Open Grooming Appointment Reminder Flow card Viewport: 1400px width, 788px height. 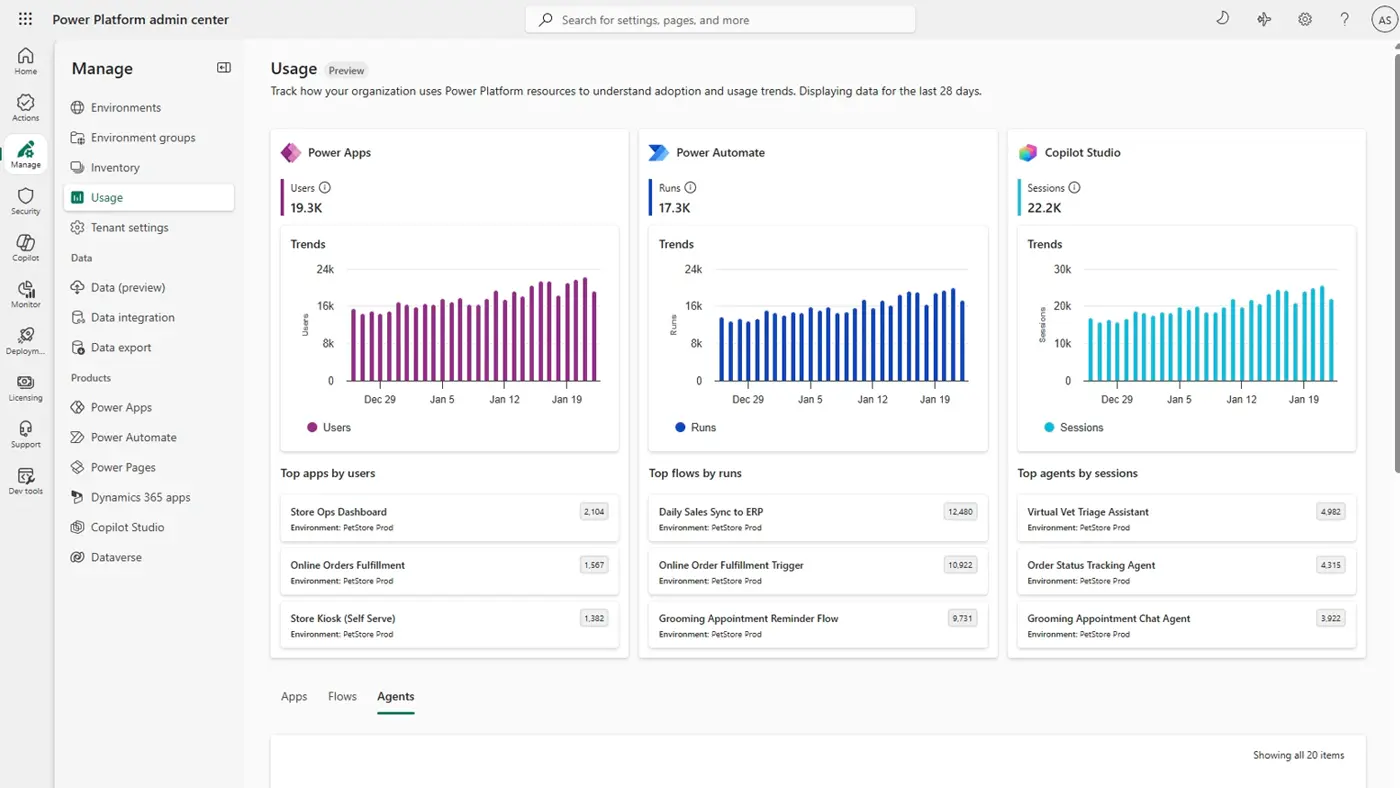point(818,625)
